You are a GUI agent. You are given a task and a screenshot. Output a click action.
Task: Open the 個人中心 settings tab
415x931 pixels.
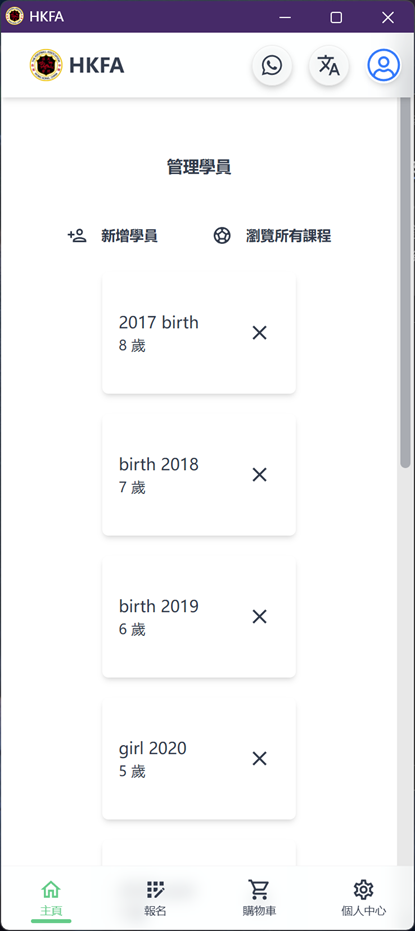(363, 898)
